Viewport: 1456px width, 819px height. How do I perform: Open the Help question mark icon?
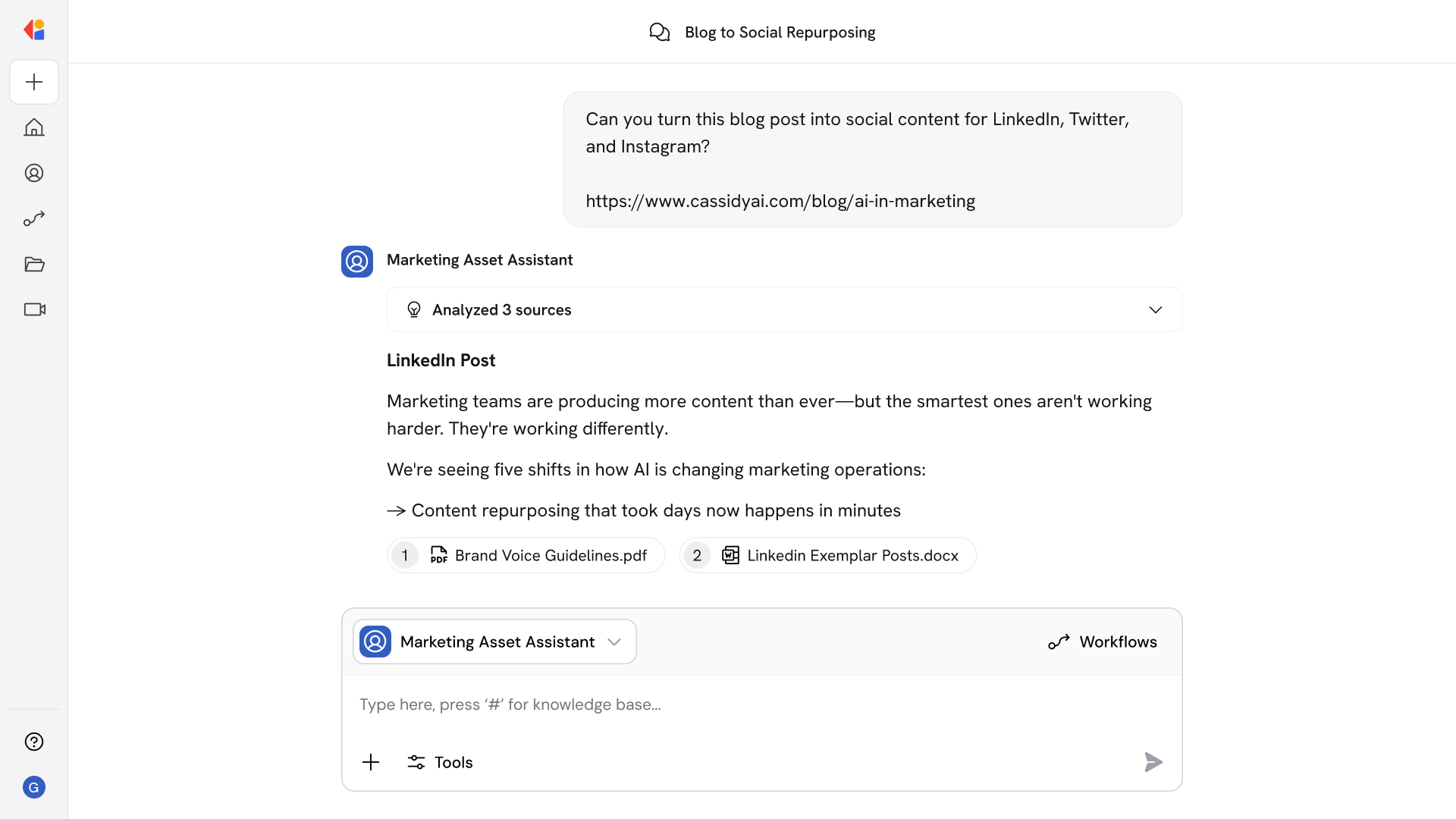click(x=33, y=742)
